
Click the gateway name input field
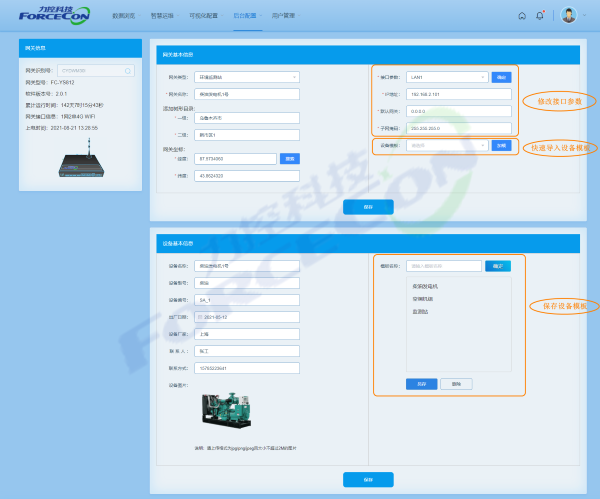247,94
